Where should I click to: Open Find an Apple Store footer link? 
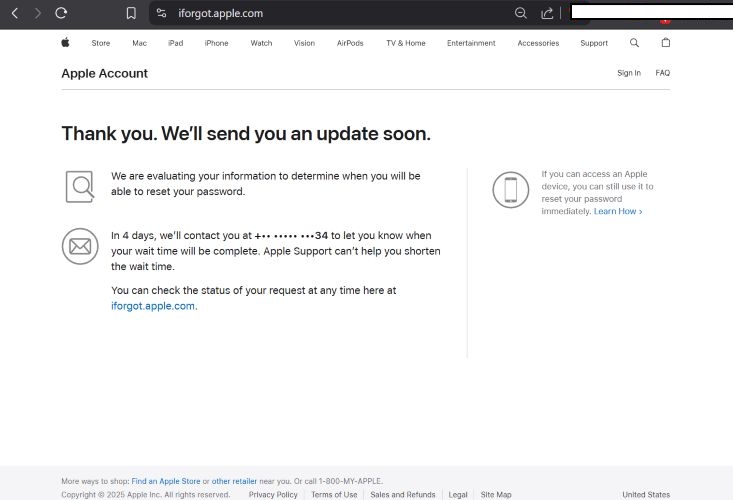pos(166,481)
